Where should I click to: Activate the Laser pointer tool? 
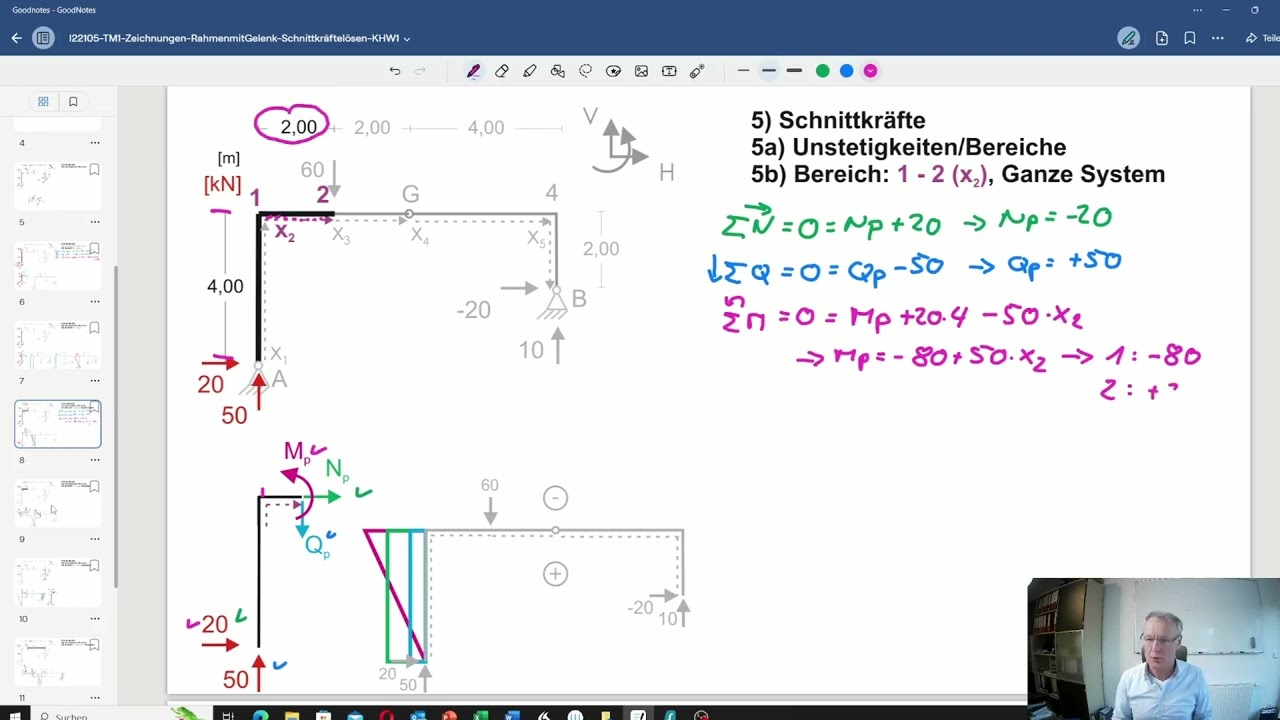pos(697,71)
